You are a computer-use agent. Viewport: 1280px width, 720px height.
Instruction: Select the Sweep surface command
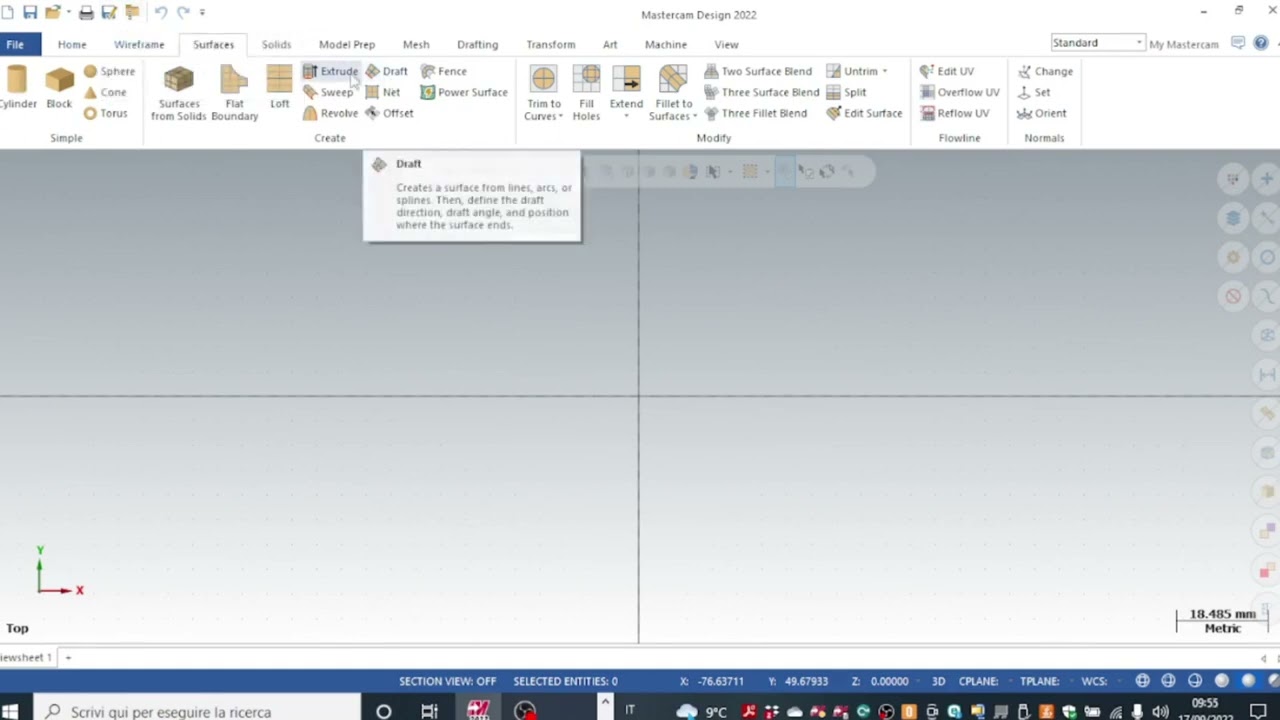tap(328, 92)
